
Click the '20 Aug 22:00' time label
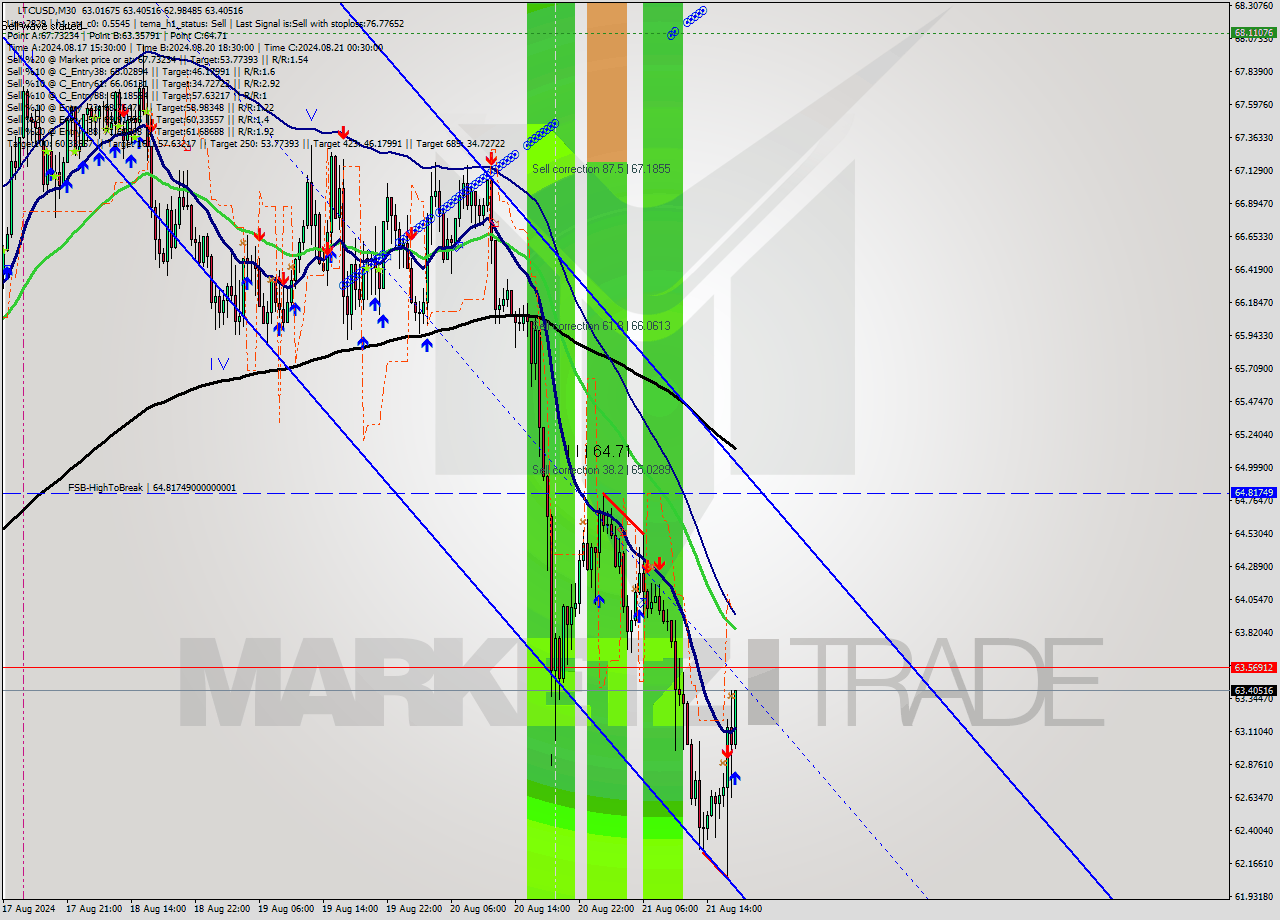pyautogui.click(x=606, y=909)
